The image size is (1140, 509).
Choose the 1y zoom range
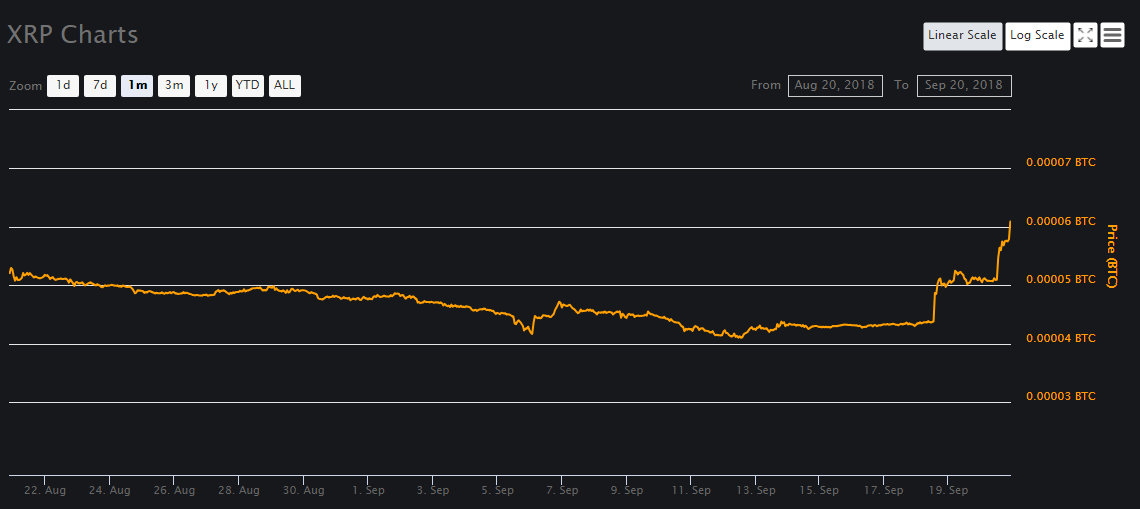[211, 86]
